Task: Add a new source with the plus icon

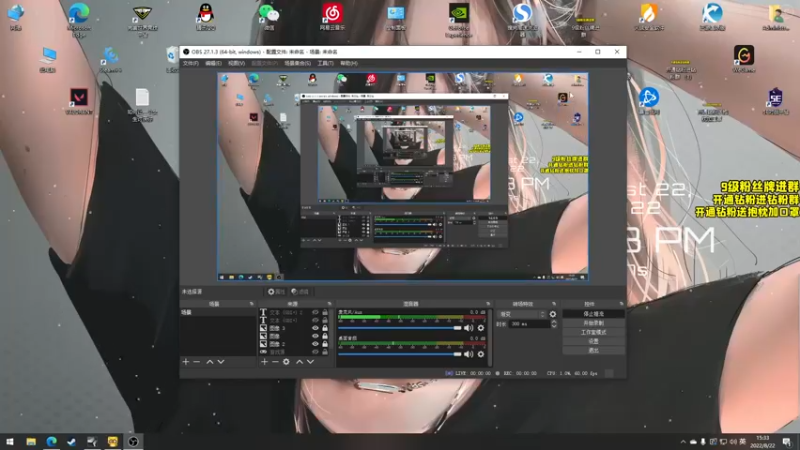Action: tap(264, 362)
